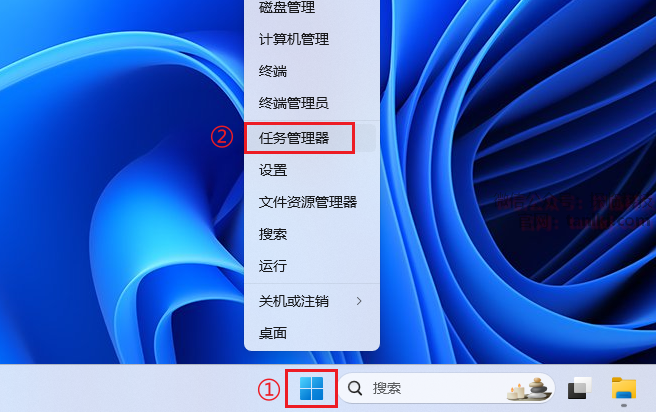656x412 pixels.
Task: Click the Windows Start logo button
Action: coord(311,388)
